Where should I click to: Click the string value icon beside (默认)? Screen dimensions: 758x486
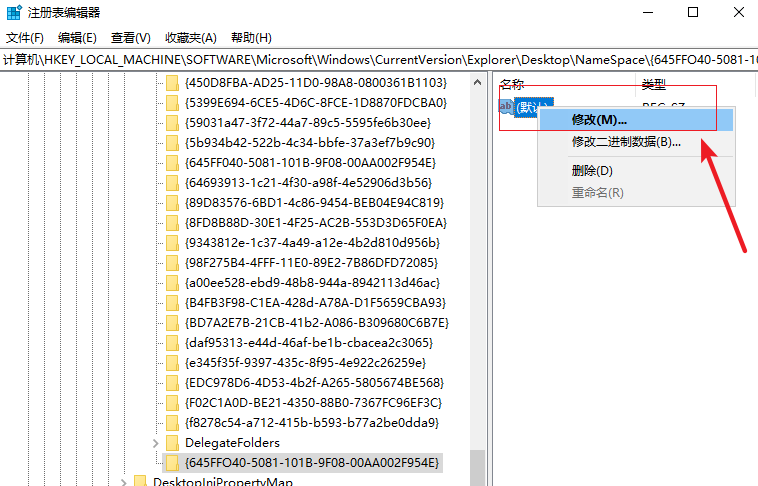(x=506, y=107)
